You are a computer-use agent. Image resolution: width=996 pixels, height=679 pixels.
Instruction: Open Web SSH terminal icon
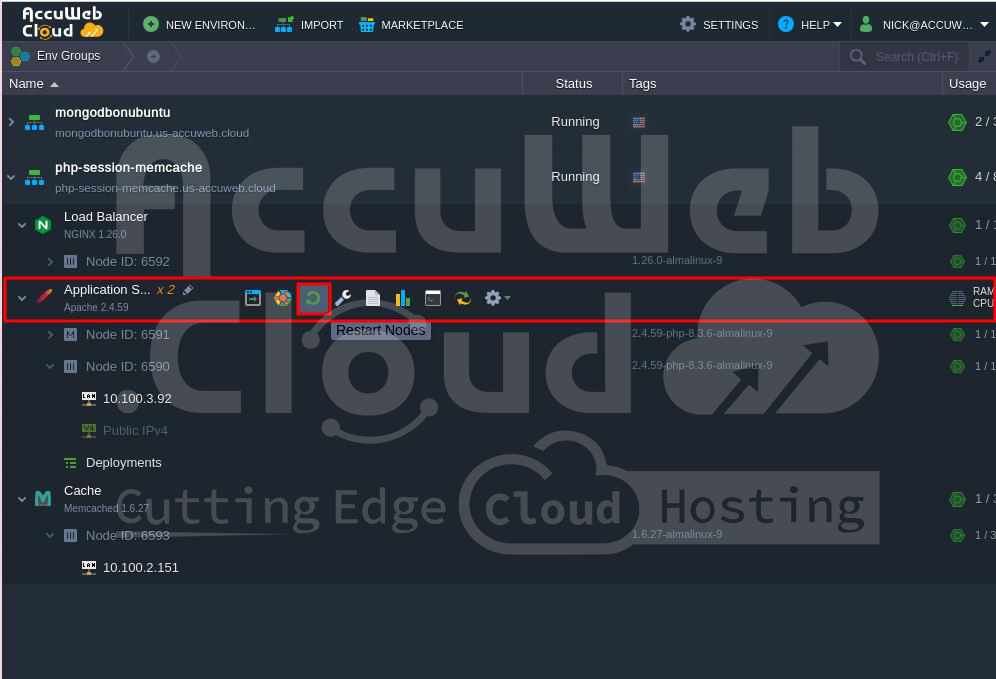pos(433,298)
